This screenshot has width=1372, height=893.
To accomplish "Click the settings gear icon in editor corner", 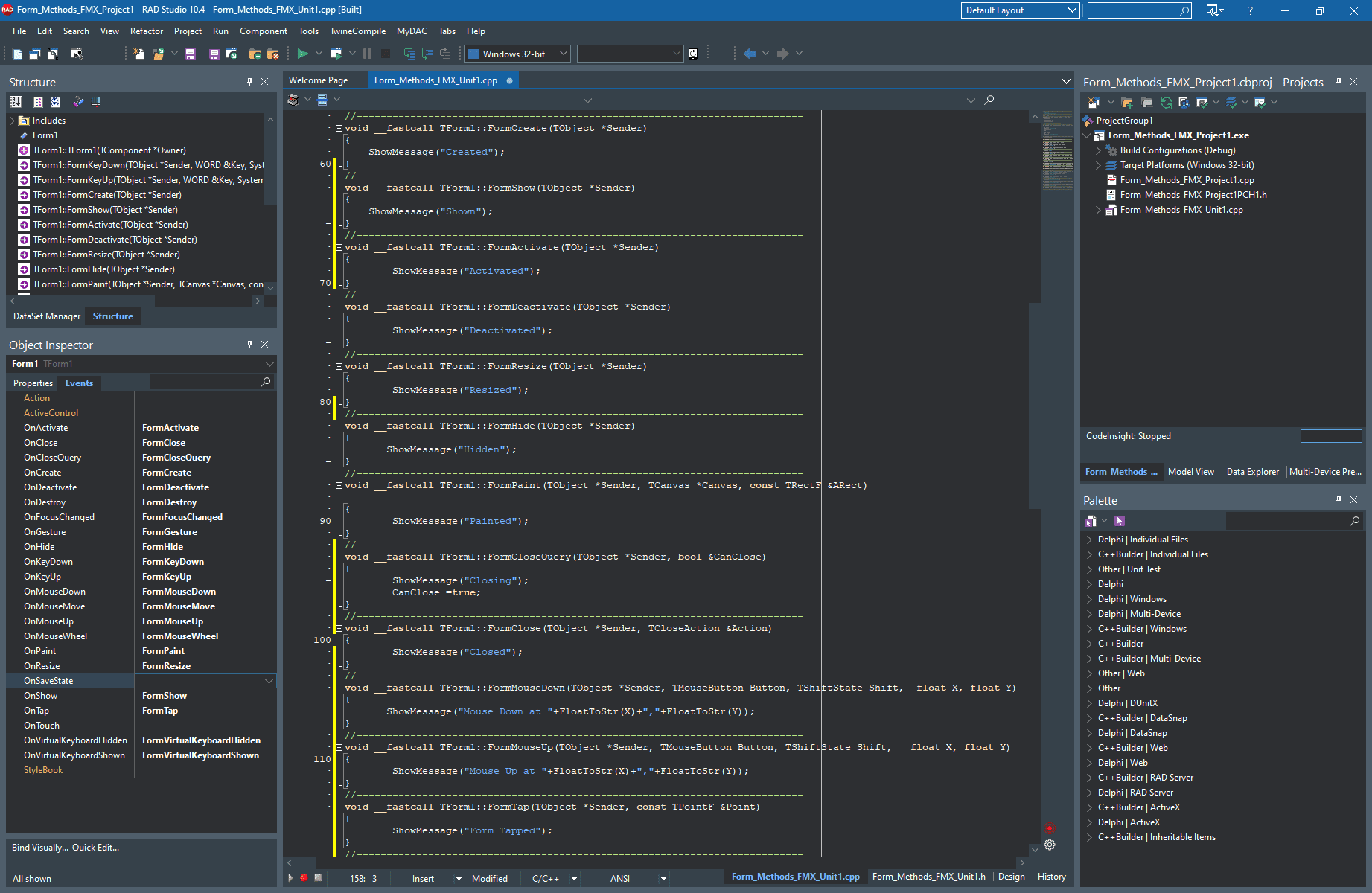I will click(1050, 845).
